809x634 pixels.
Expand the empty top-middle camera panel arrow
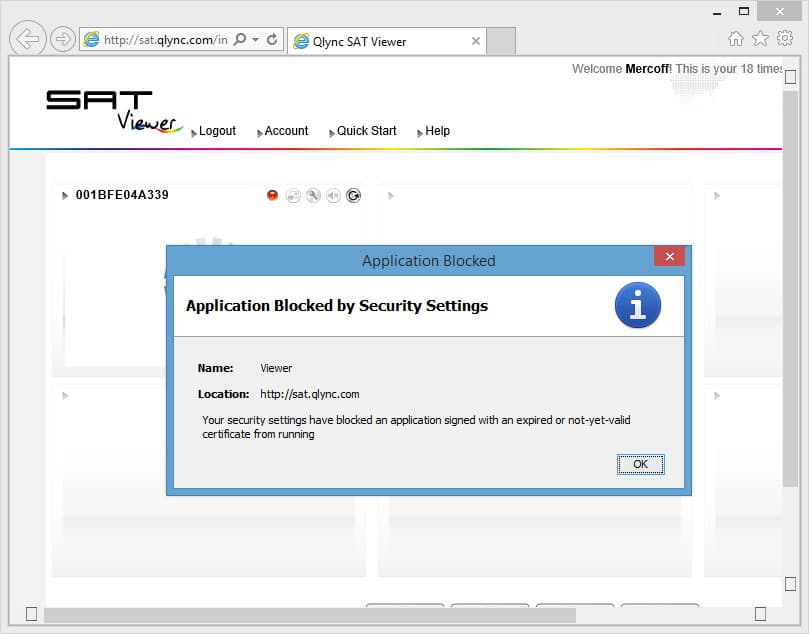pos(391,196)
